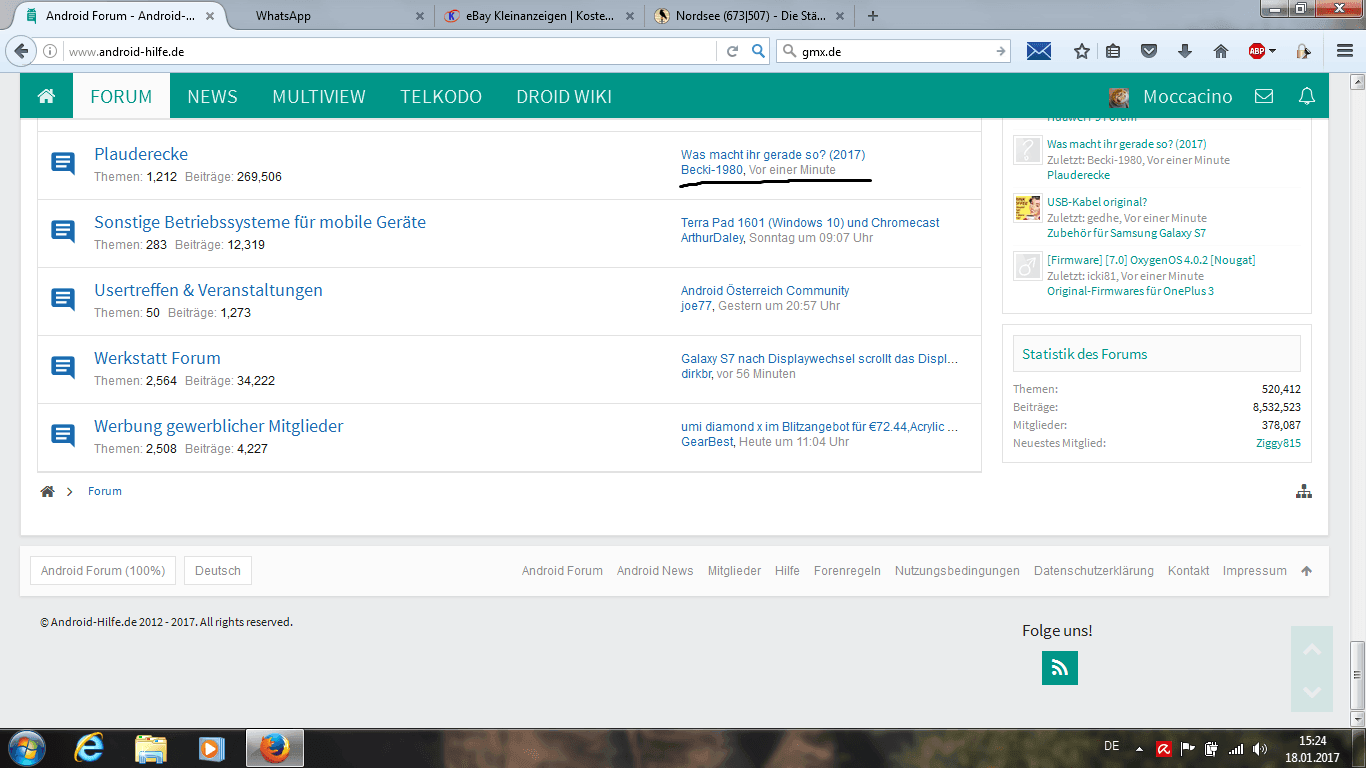Open the Werkstatt Forum link
Screen dimensions: 1366x768
157,358
